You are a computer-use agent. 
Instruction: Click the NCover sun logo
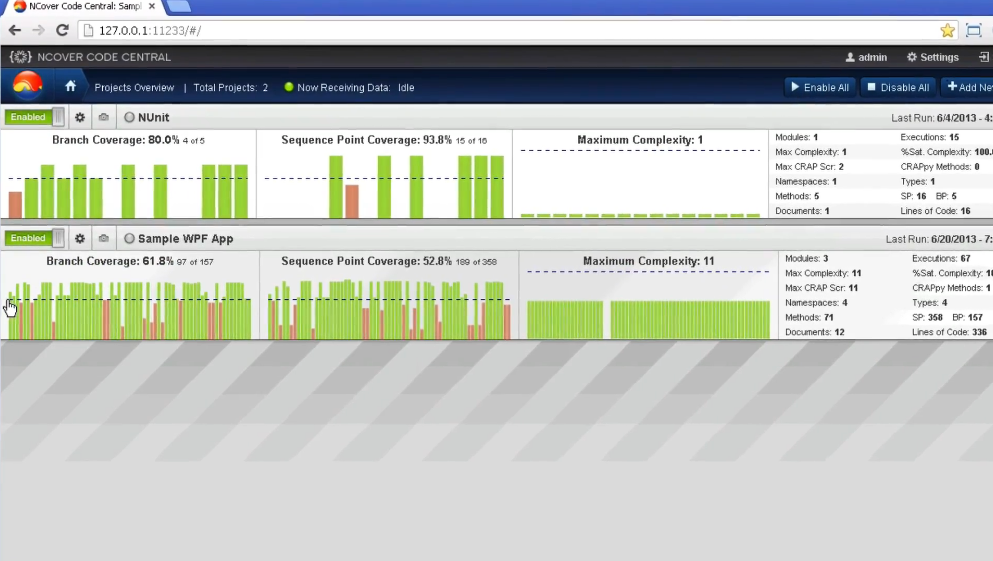tap(27, 85)
